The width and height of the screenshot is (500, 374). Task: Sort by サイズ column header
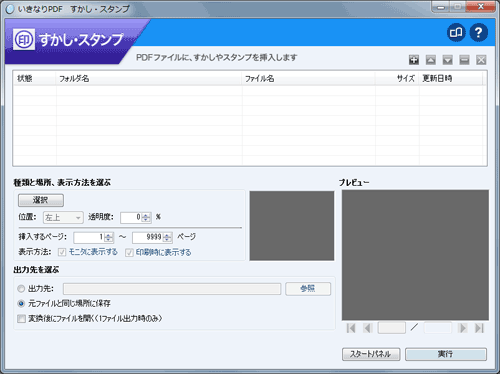(x=397, y=79)
